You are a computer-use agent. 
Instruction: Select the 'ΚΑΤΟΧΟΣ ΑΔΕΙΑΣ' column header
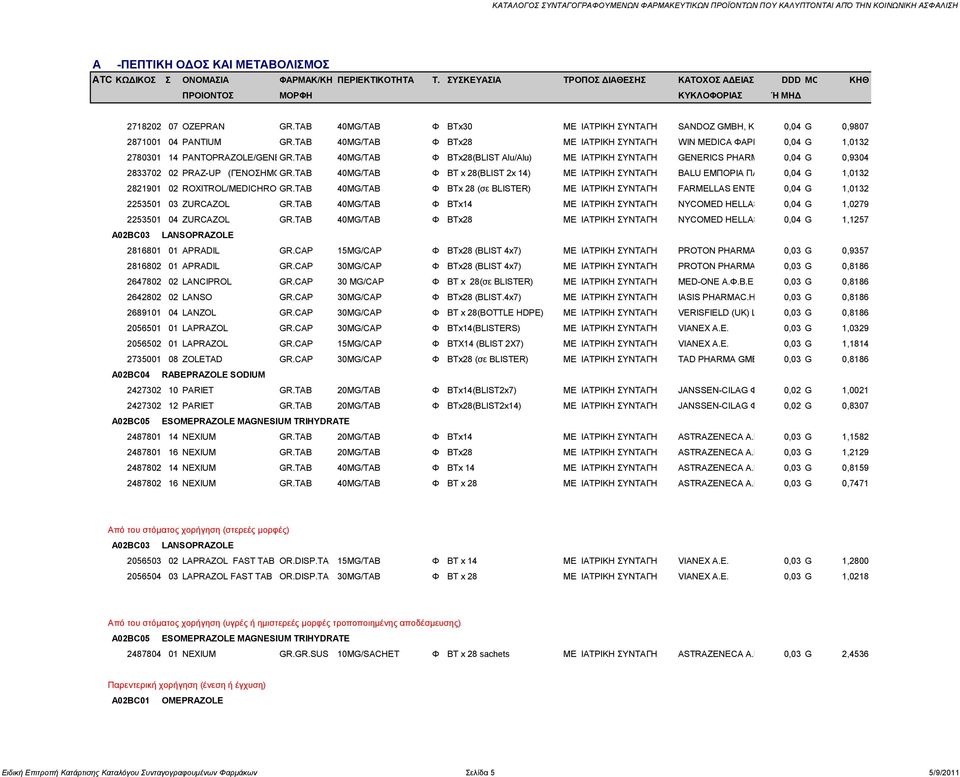[716, 80]
